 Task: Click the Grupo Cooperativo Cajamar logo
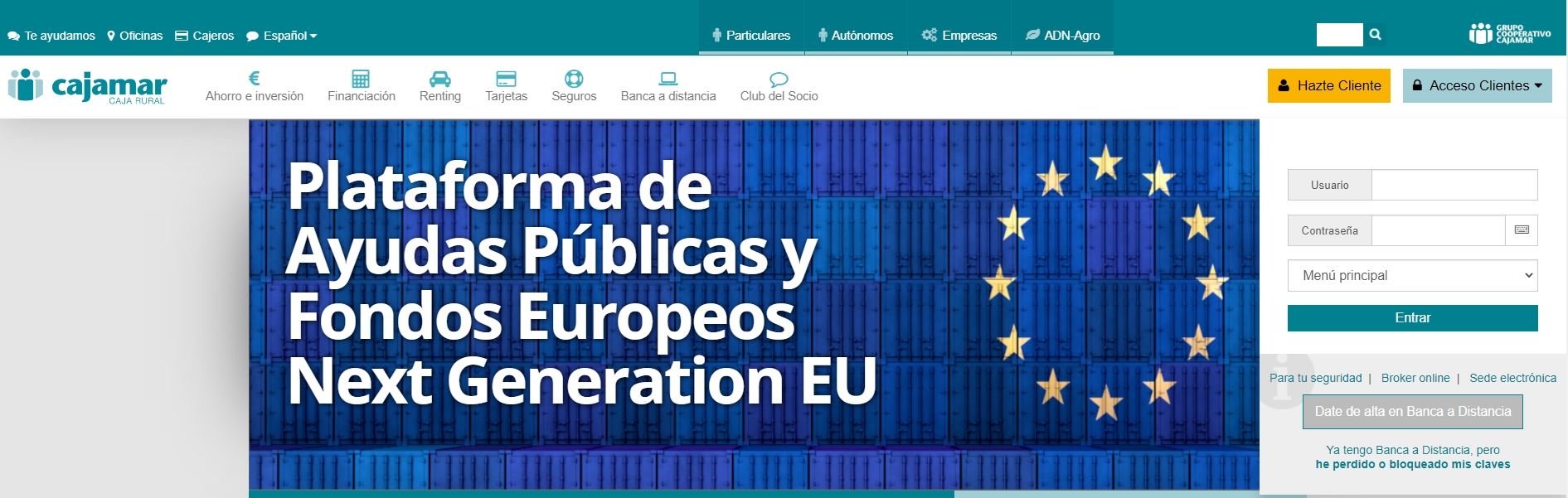(1509, 34)
